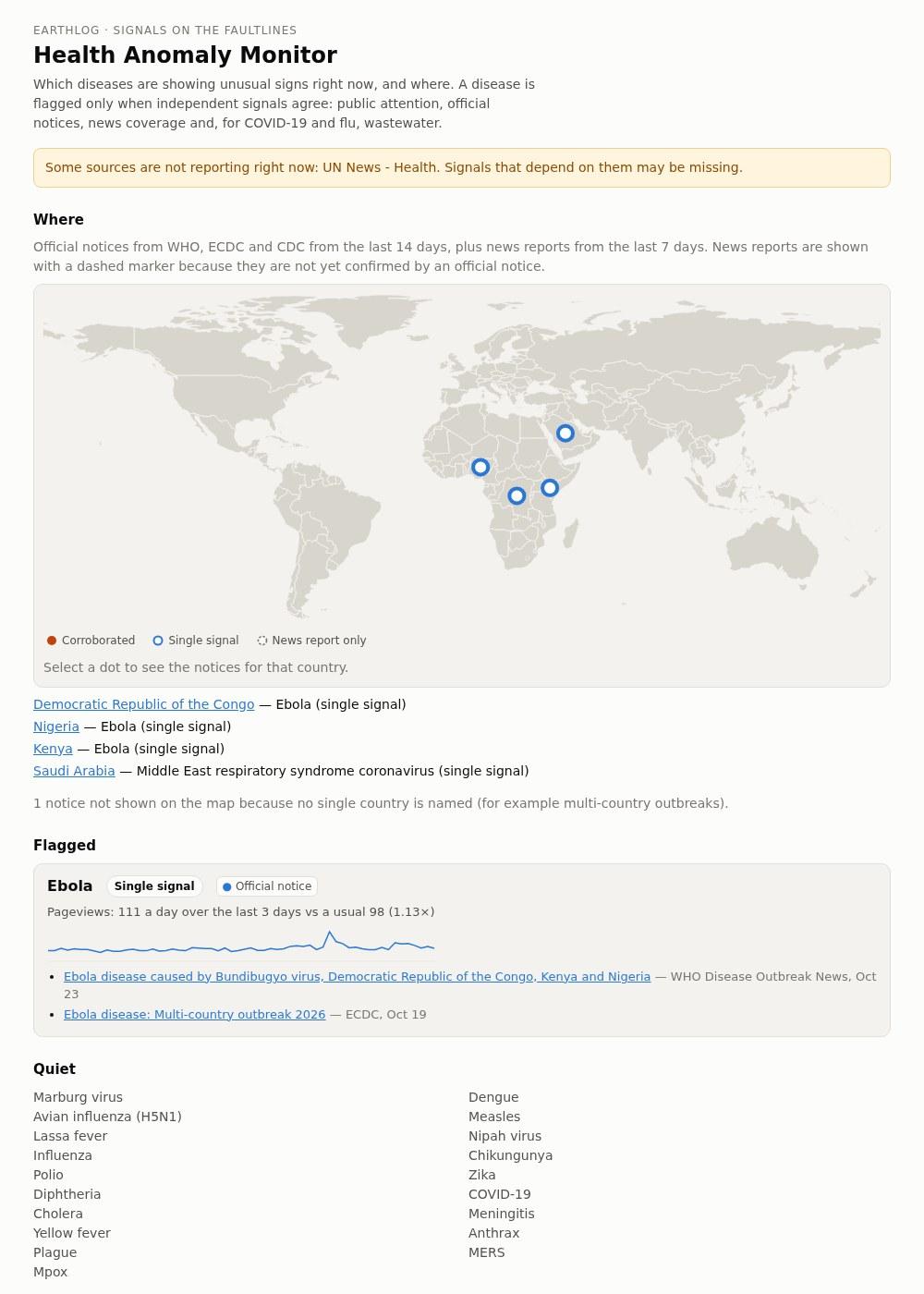Click 'Polio' in Quiet list
Screen dimensions: 924x1294
pos(48,1175)
